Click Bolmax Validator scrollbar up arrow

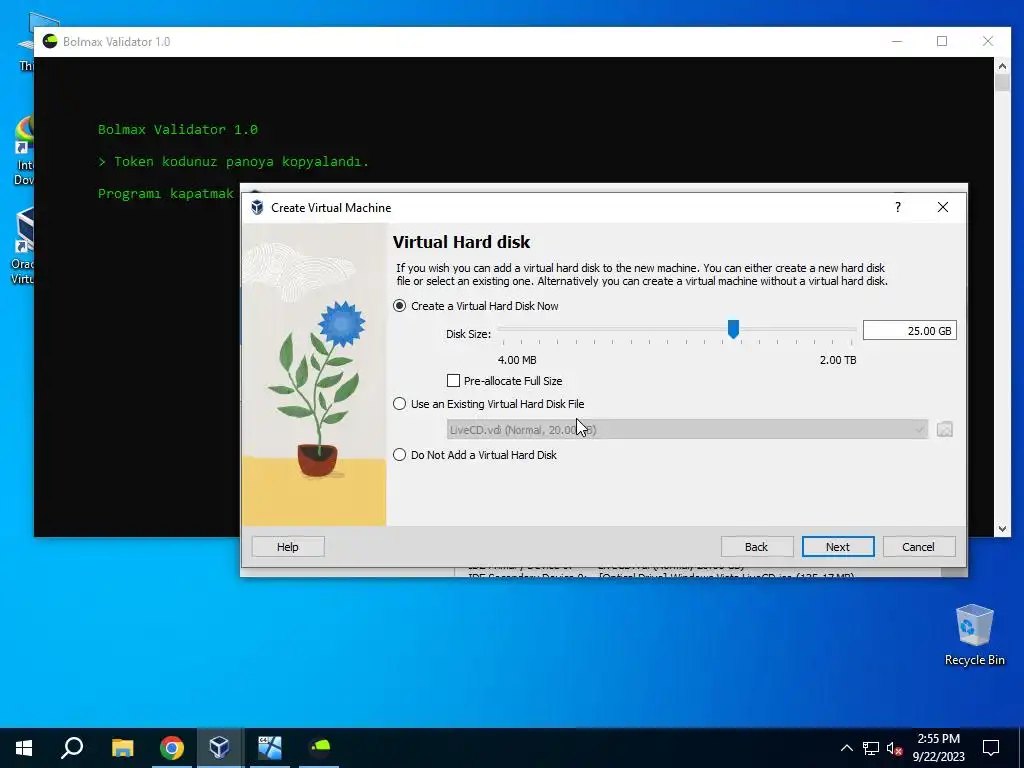point(1002,65)
